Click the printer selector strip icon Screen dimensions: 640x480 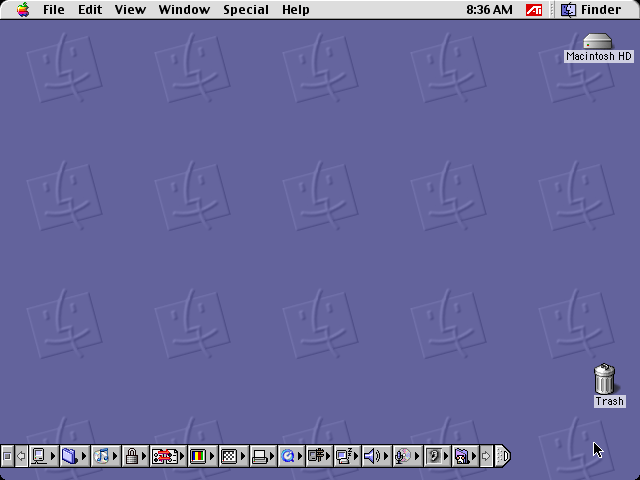tap(259, 456)
